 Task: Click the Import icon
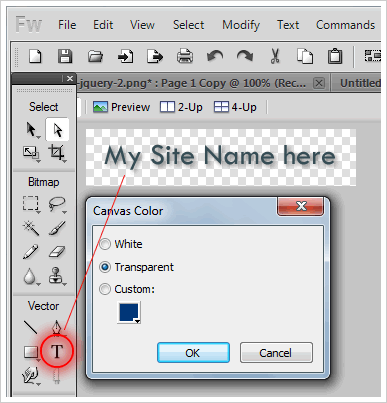point(125,56)
